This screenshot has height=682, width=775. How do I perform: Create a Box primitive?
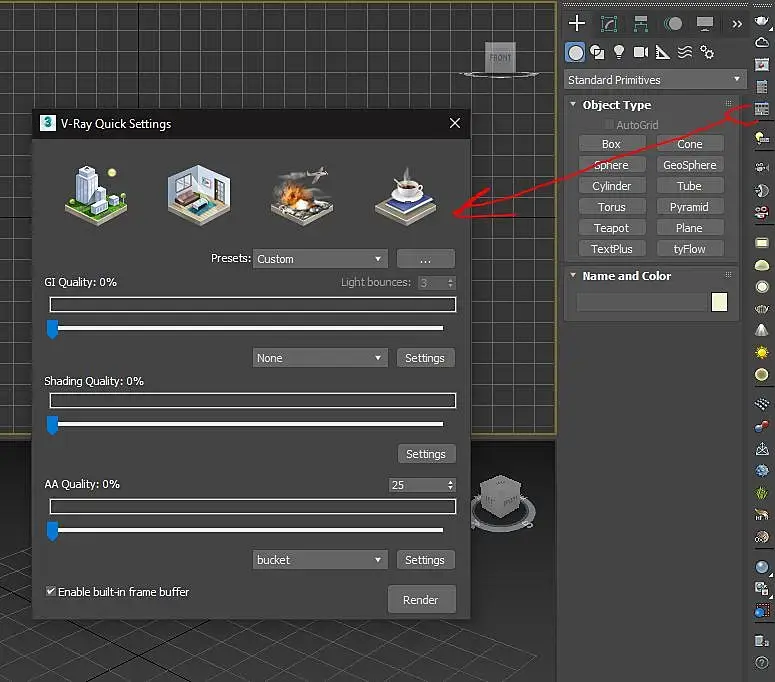coord(612,144)
